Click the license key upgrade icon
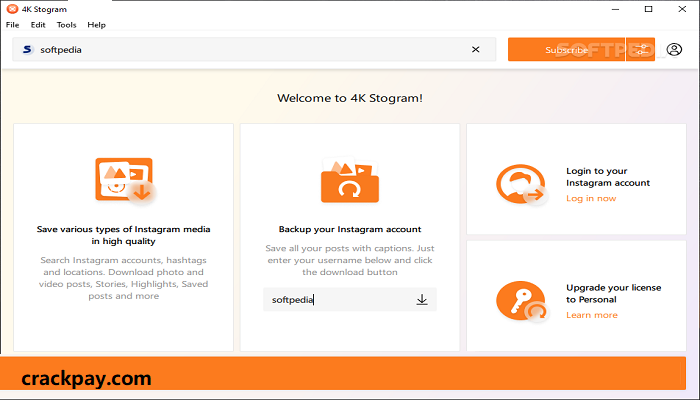The width and height of the screenshot is (700, 400). click(x=521, y=301)
